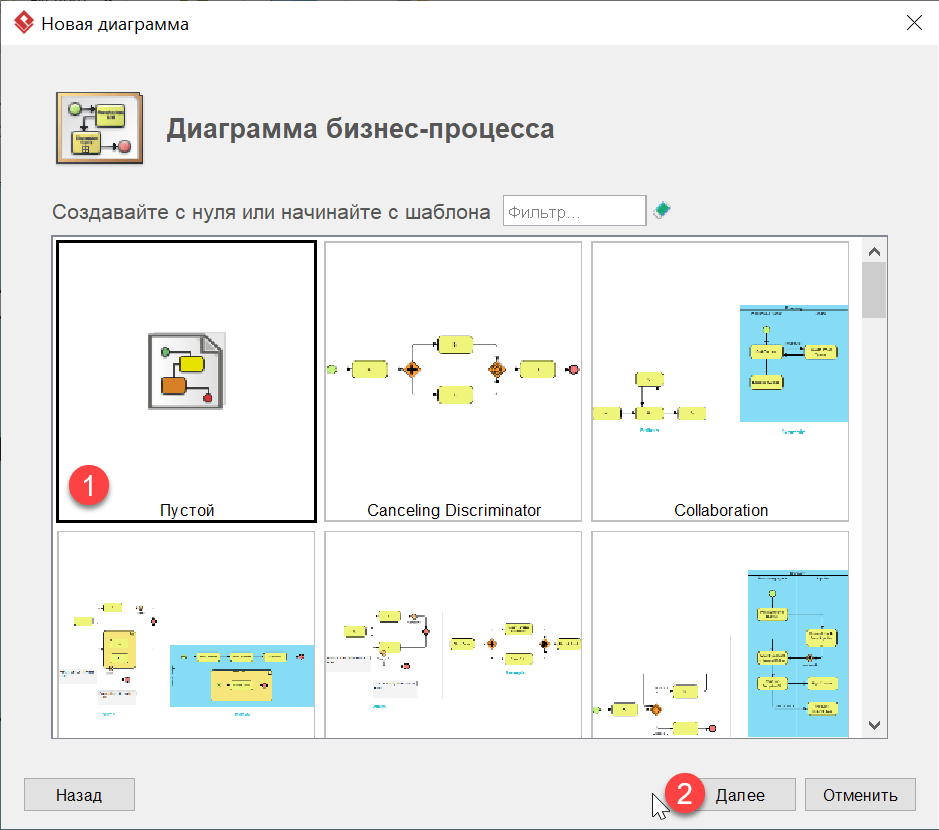Click the scroll down arrow of the template list
The width and height of the screenshot is (939, 830).
[x=874, y=725]
